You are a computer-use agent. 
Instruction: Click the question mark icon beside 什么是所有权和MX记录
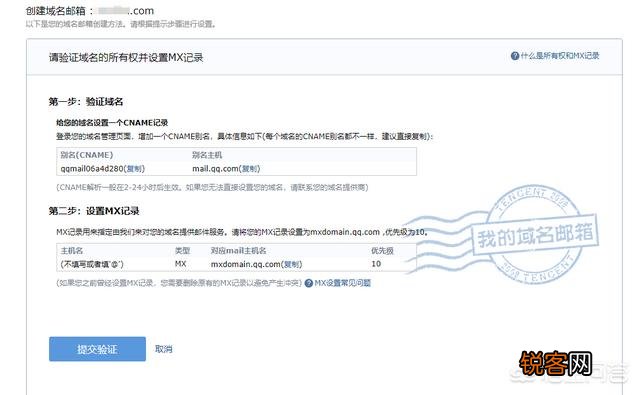(515, 56)
